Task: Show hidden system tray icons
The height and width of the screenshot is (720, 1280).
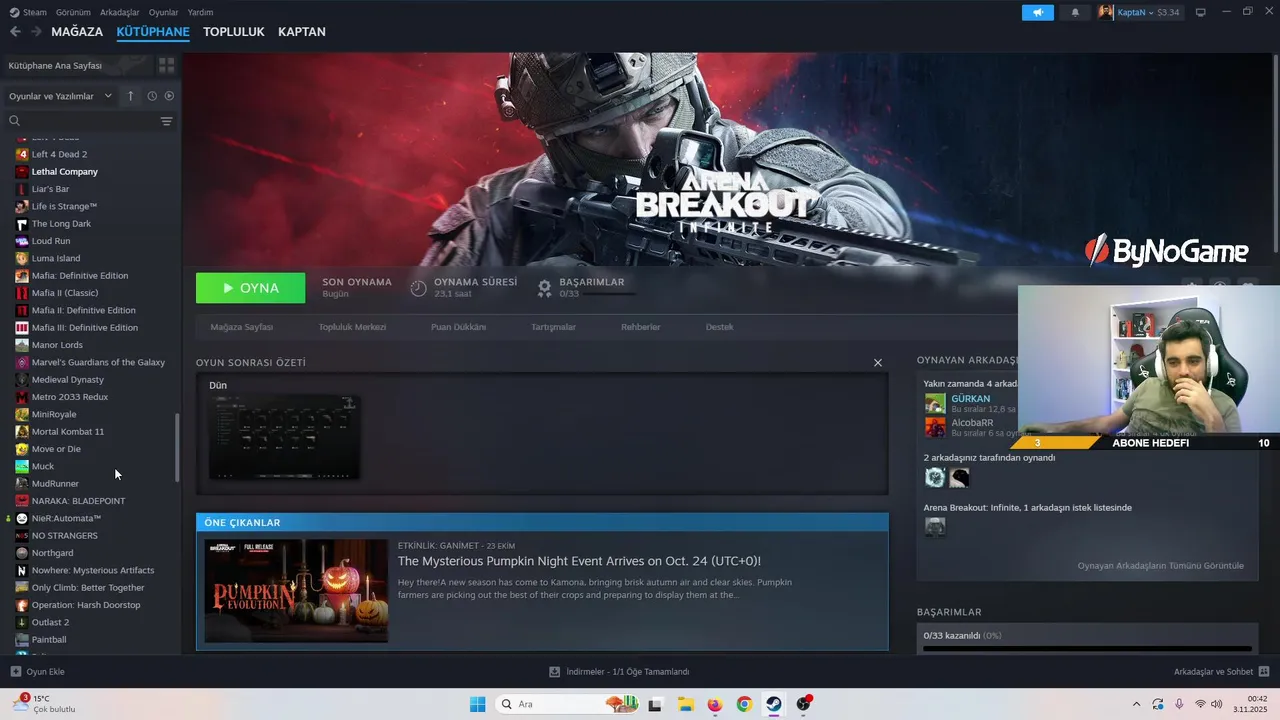Action: (x=1136, y=704)
